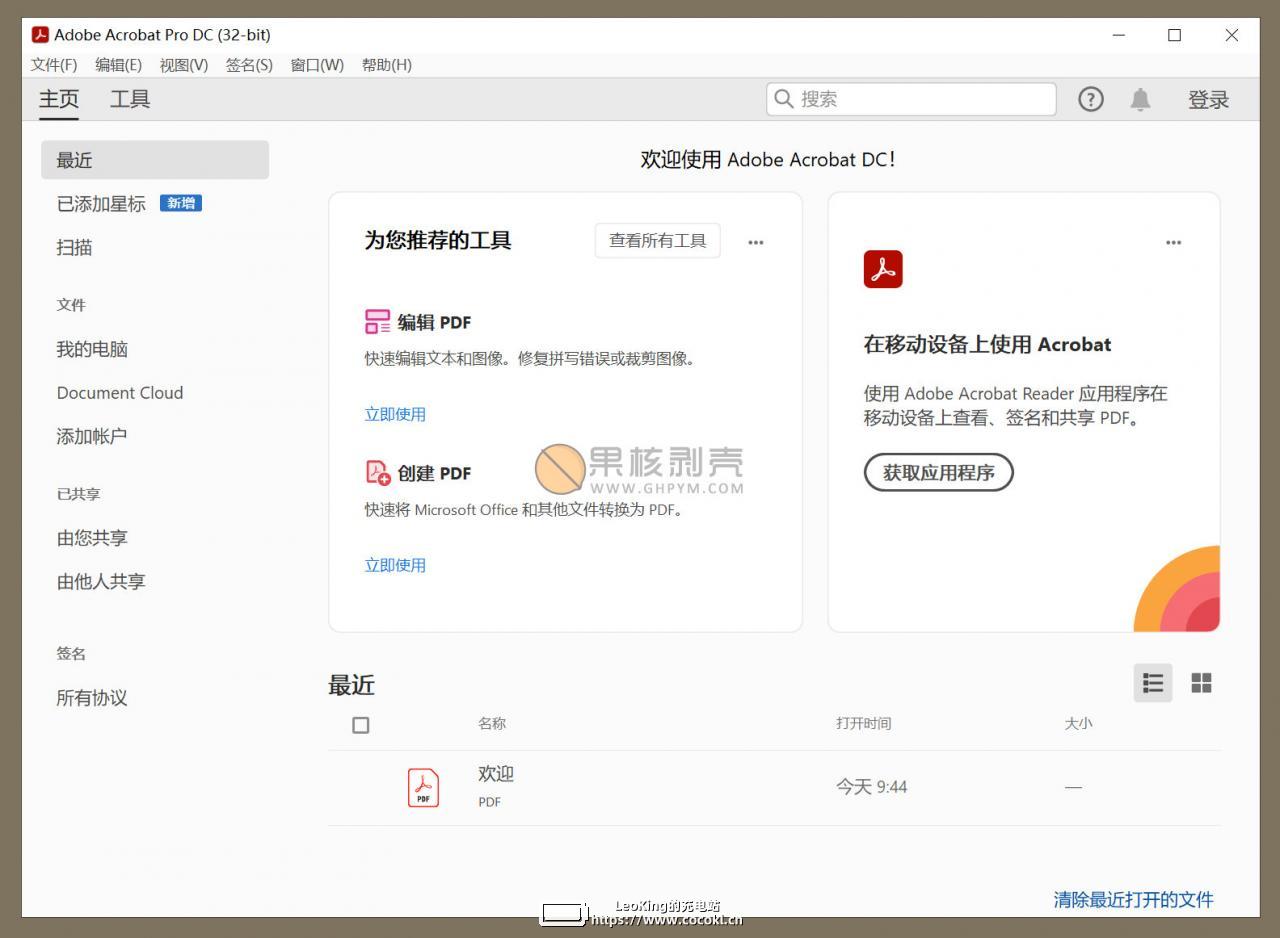Click 立即使用 under 编辑 PDF
1280x938 pixels.
[x=395, y=414]
